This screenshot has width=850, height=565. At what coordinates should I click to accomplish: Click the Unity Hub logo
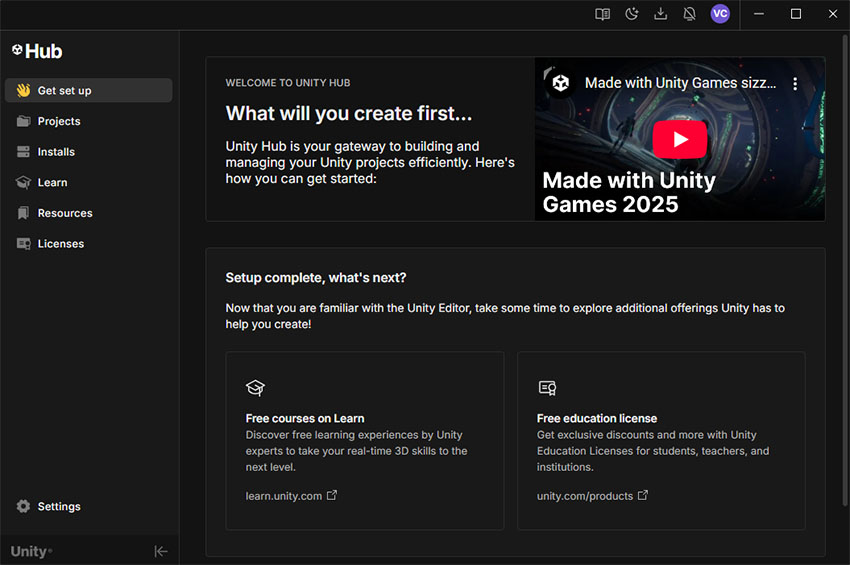(x=37, y=51)
